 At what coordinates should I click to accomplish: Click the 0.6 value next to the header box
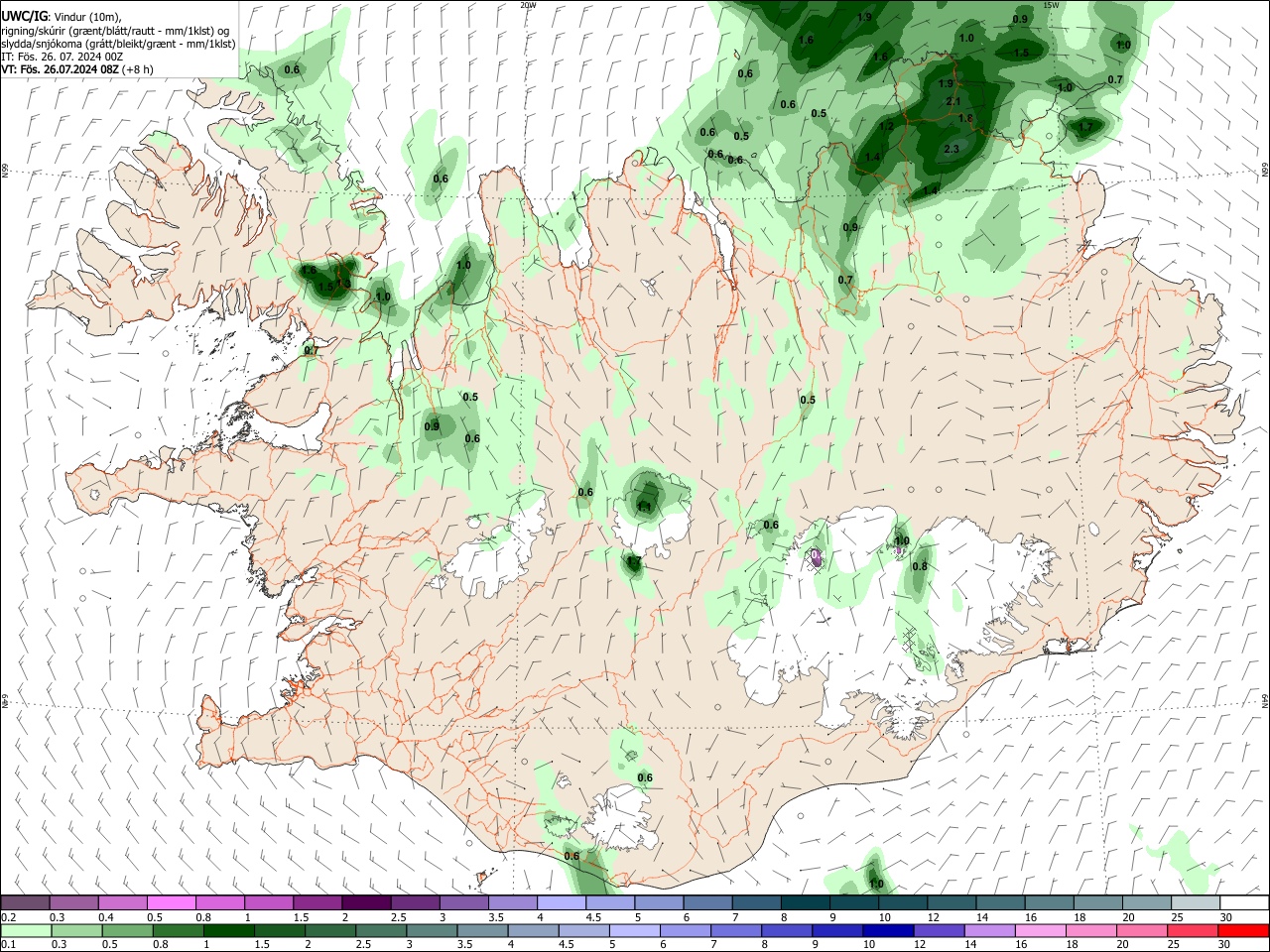[x=292, y=69]
